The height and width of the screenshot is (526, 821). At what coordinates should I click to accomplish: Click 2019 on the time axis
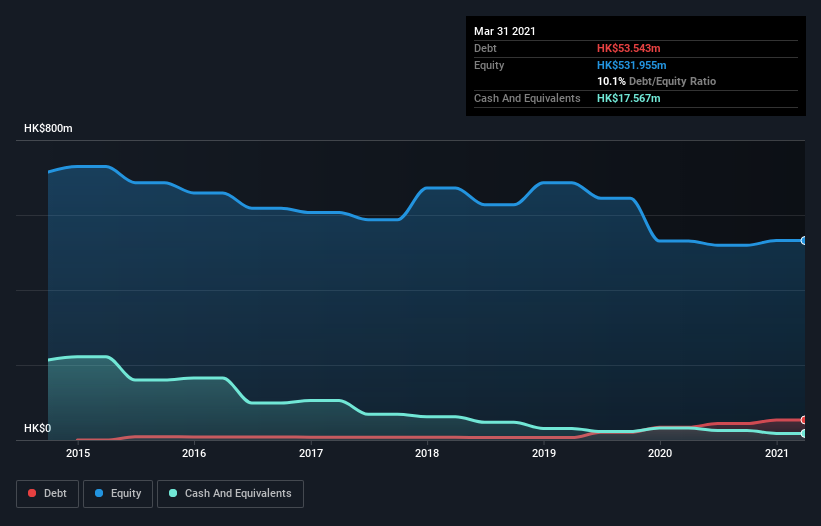(x=544, y=454)
